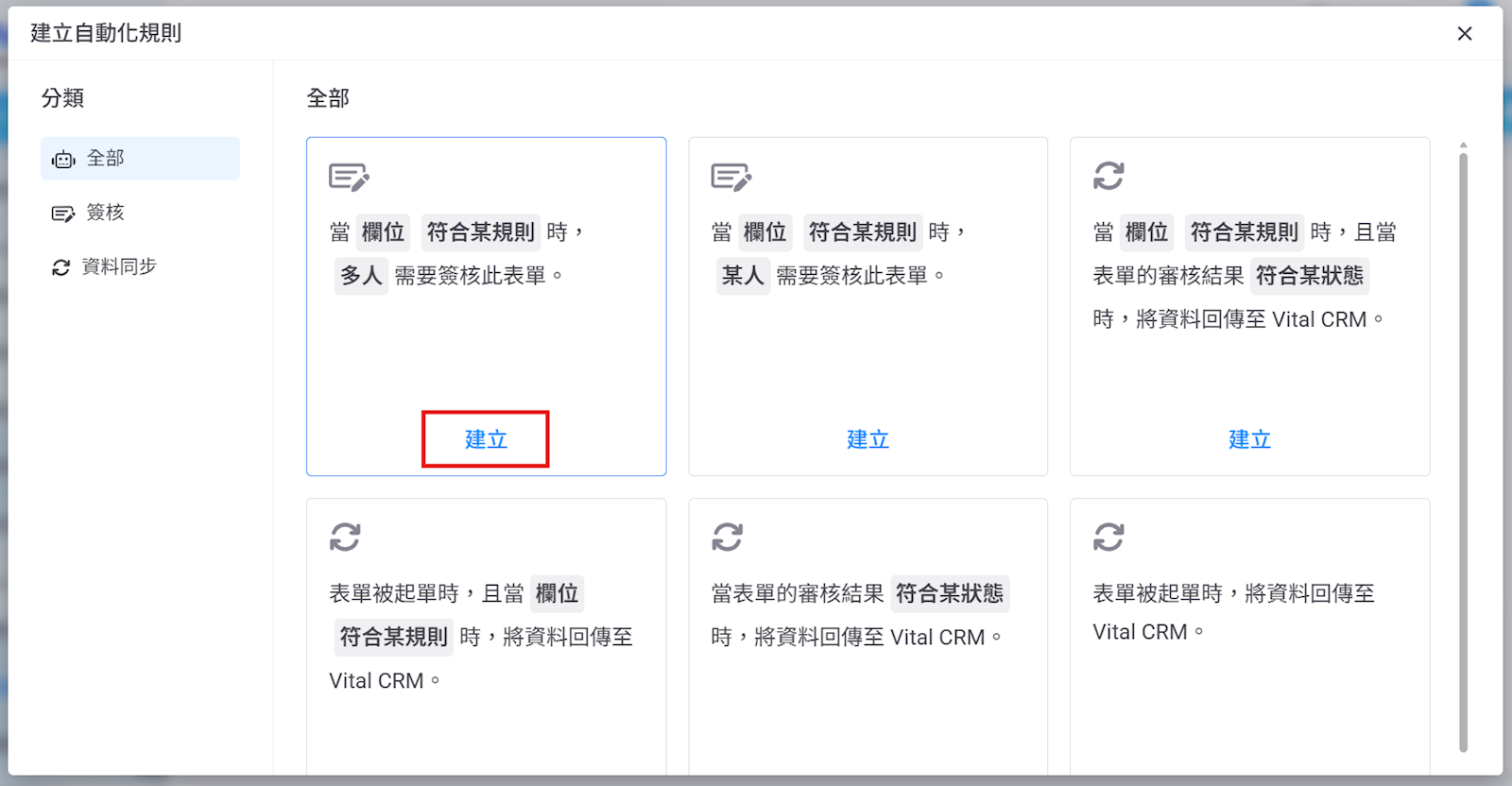Viewport: 1512px width, 786px height.
Task: Click form icon on the 多人 approval card
Action: pos(348,177)
